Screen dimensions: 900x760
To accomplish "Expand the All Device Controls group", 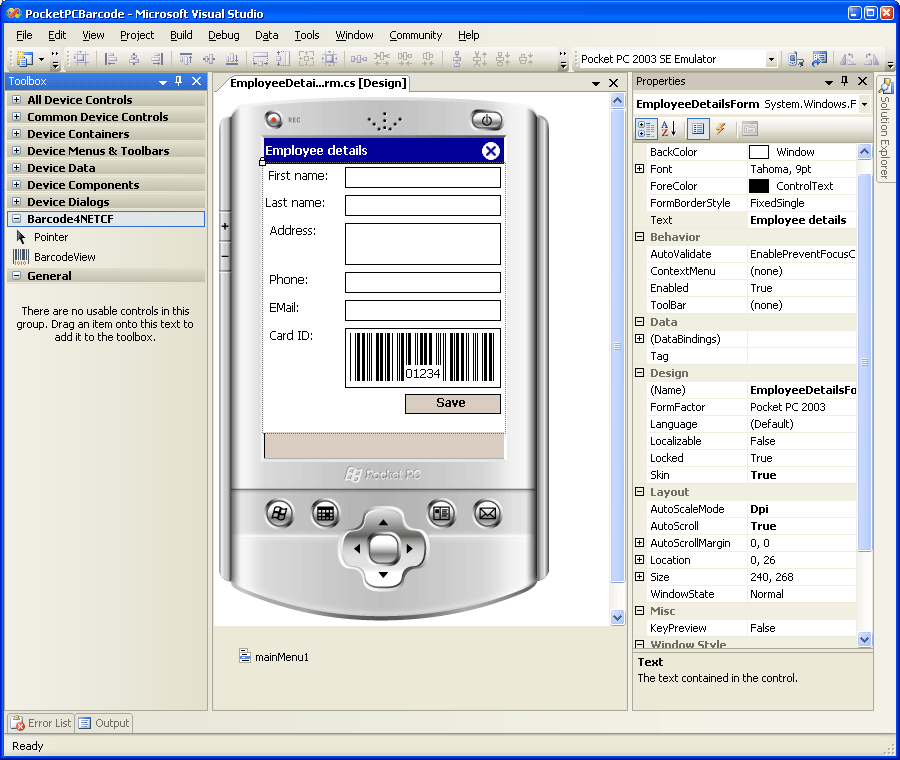I will pos(16,100).
